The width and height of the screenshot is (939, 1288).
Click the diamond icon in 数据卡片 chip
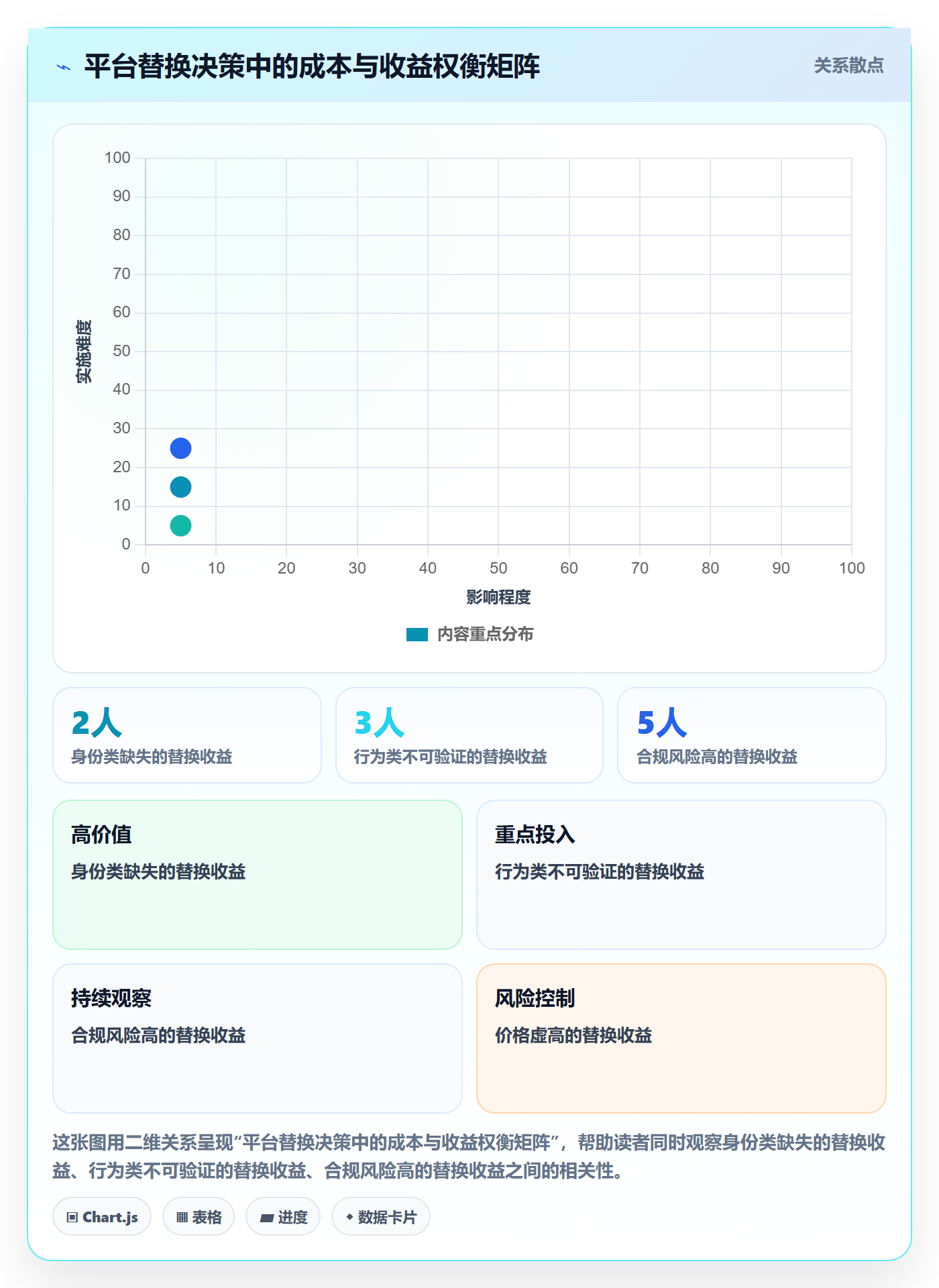349,1217
